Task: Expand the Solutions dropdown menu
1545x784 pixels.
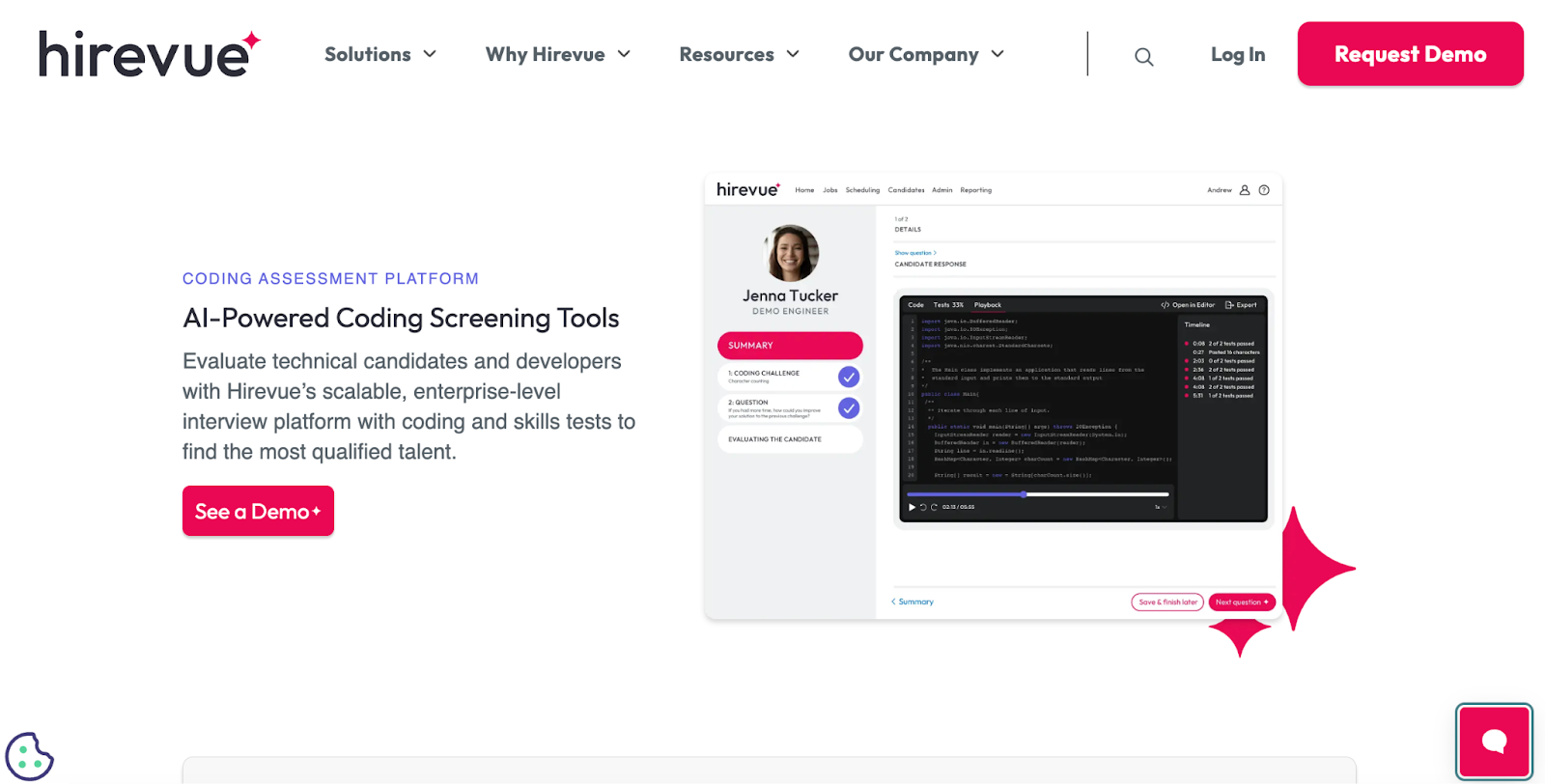Action: point(380,54)
